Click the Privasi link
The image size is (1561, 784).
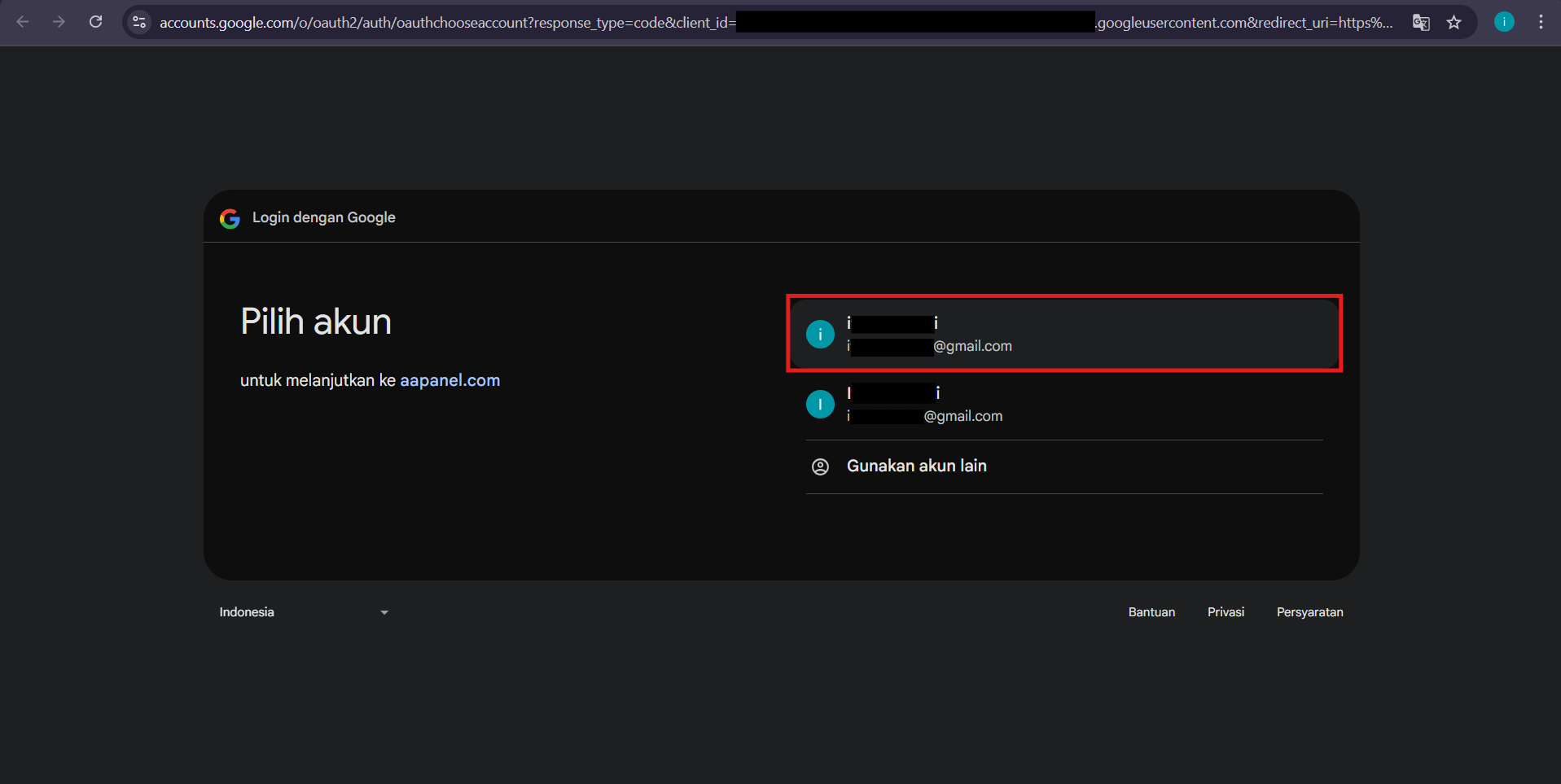pos(1226,611)
